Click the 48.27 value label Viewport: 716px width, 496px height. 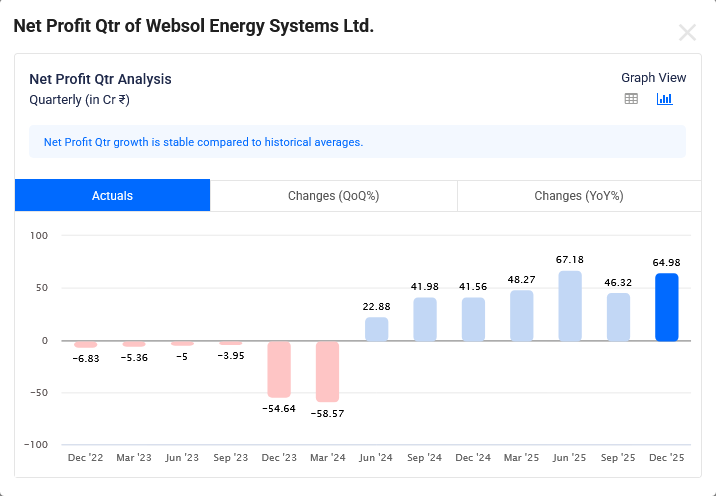pos(521,279)
